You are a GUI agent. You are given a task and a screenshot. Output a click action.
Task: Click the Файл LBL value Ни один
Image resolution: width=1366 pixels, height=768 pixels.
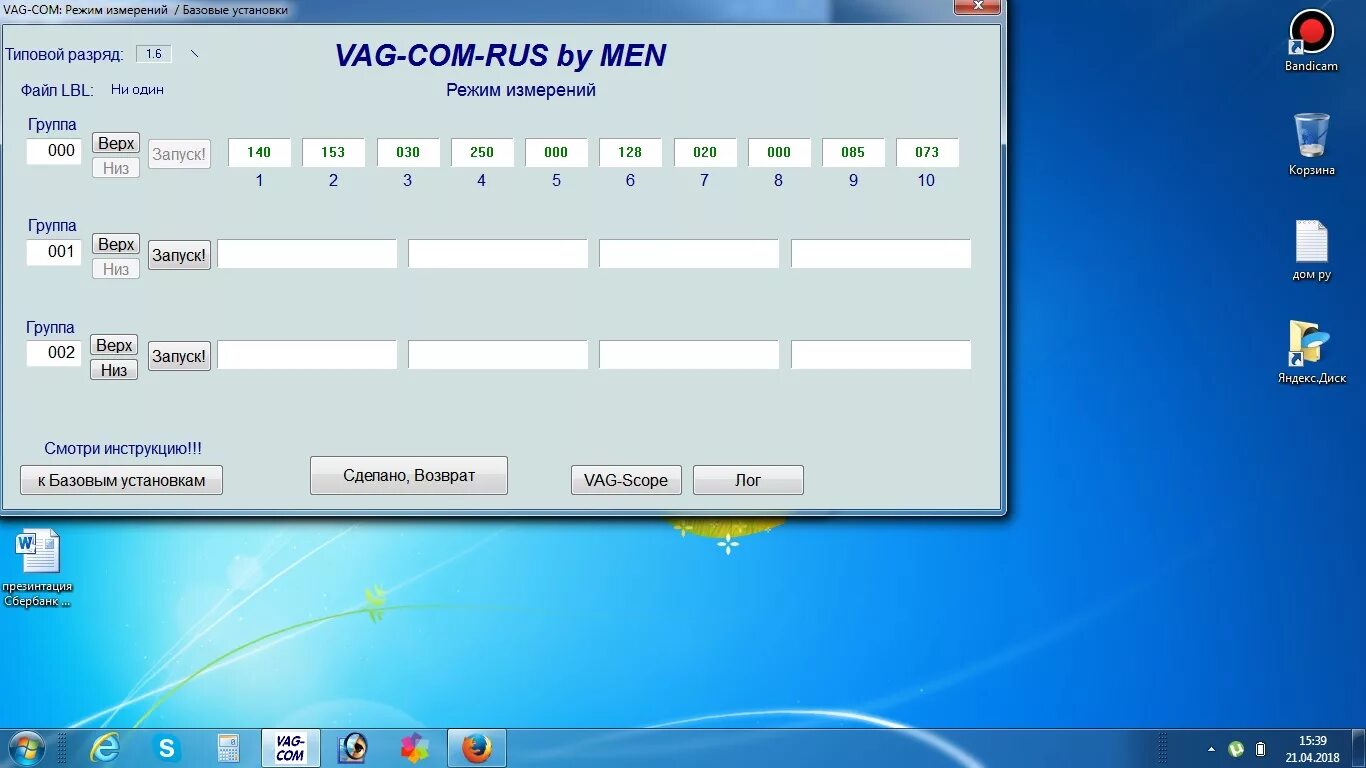[137, 89]
